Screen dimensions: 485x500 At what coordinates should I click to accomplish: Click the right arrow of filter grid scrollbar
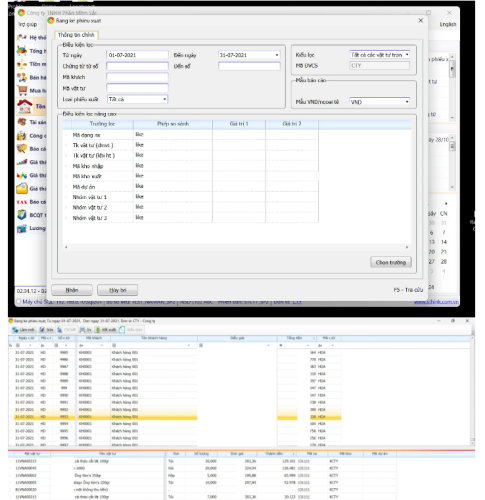[x=407, y=247]
